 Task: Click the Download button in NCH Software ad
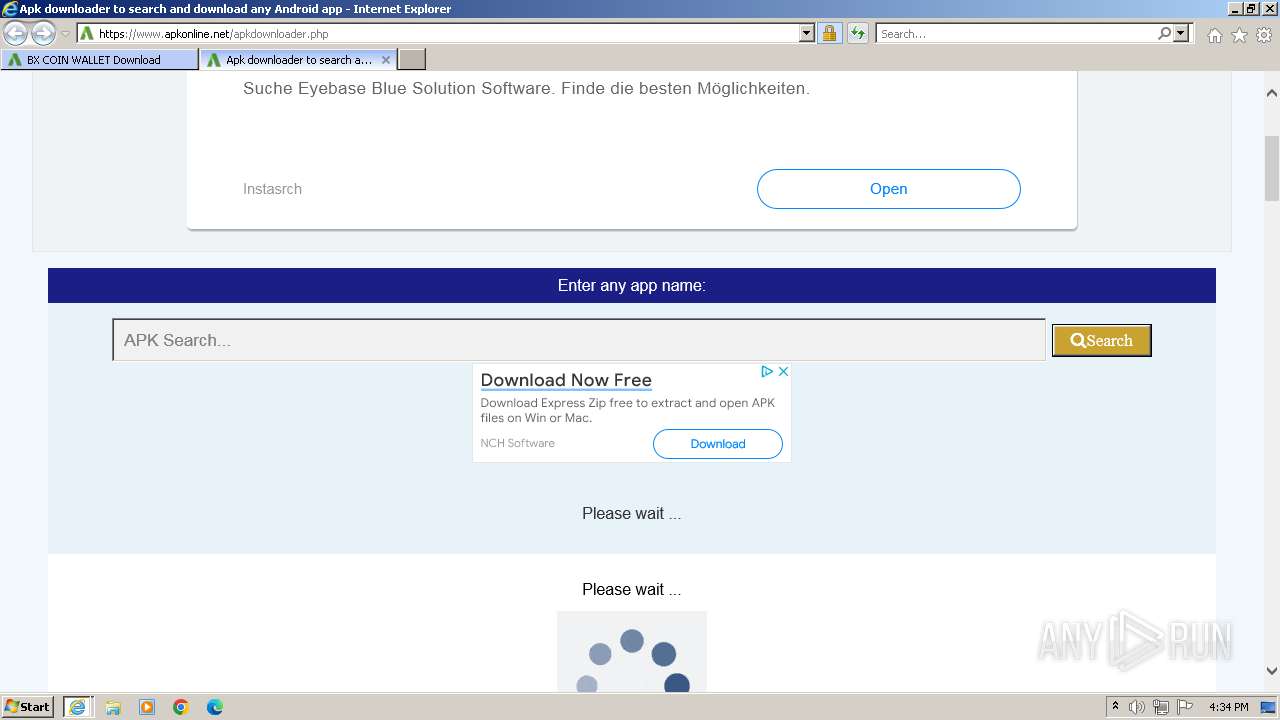tap(718, 444)
